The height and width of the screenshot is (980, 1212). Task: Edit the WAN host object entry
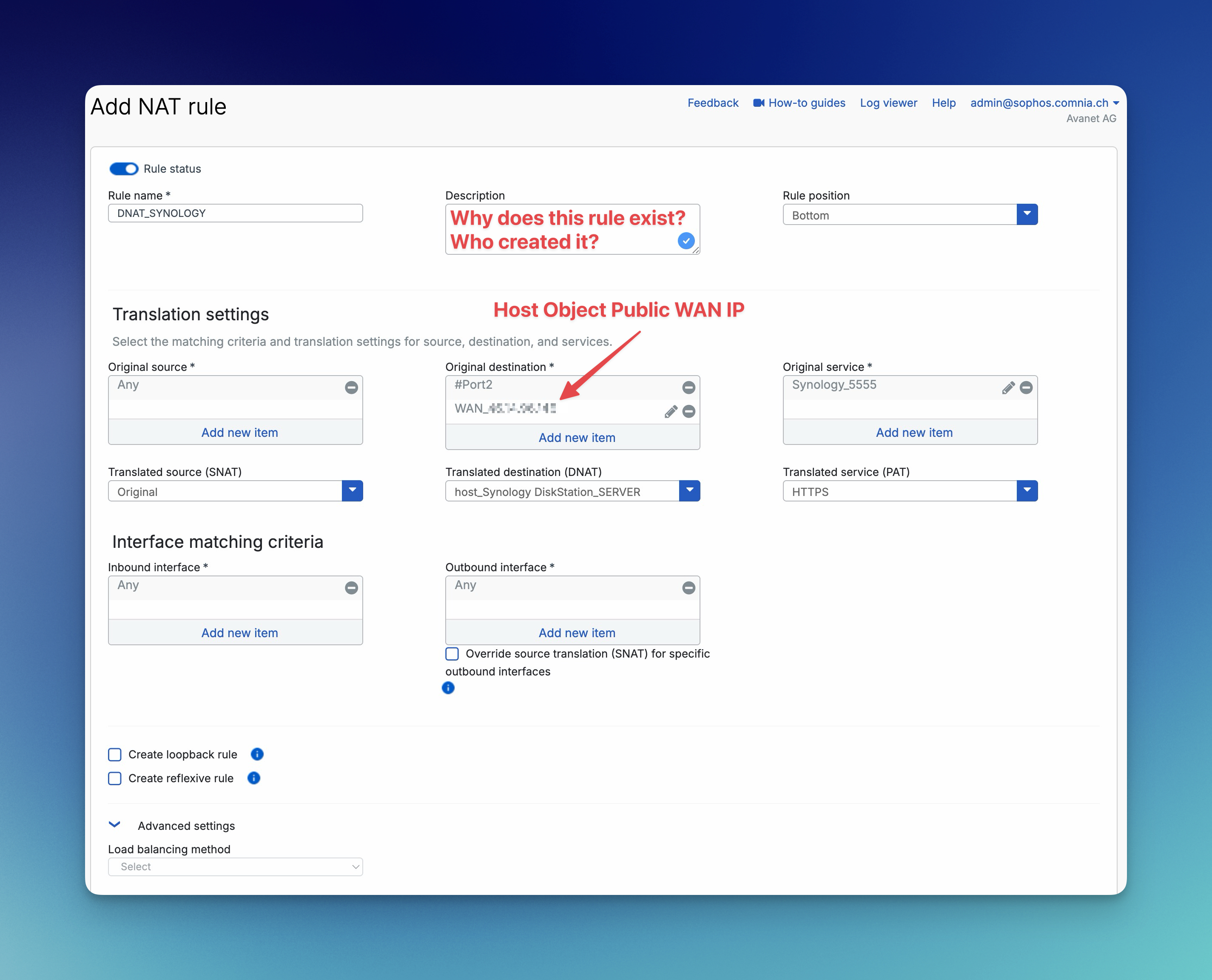tap(671, 412)
